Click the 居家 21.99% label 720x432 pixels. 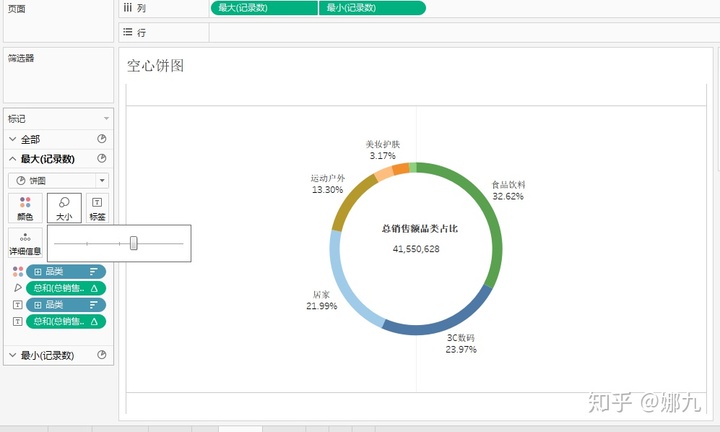click(x=322, y=300)
